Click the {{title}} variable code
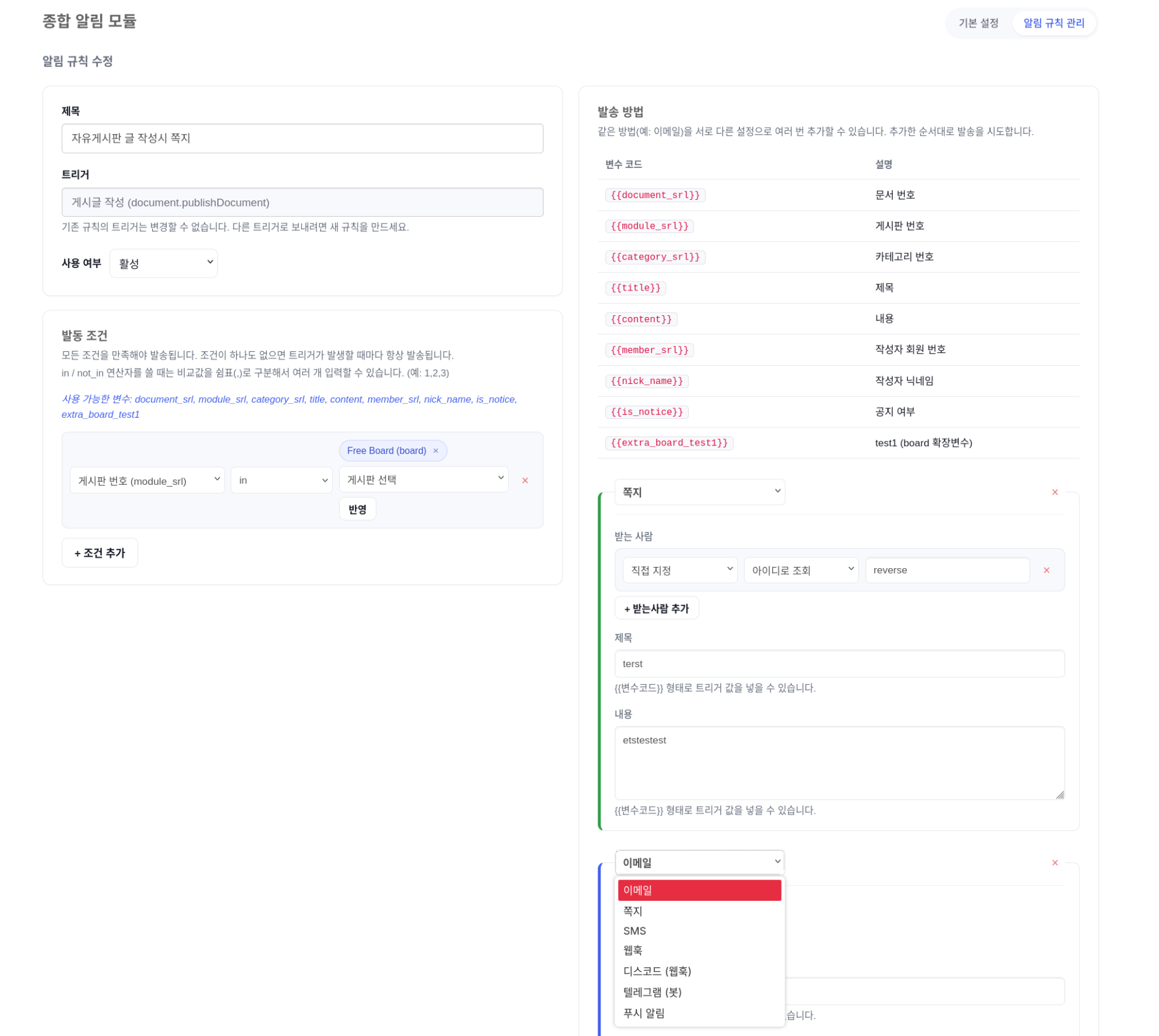The height and width of the screenshot is (1036, 1159). (x=635, y=288)
